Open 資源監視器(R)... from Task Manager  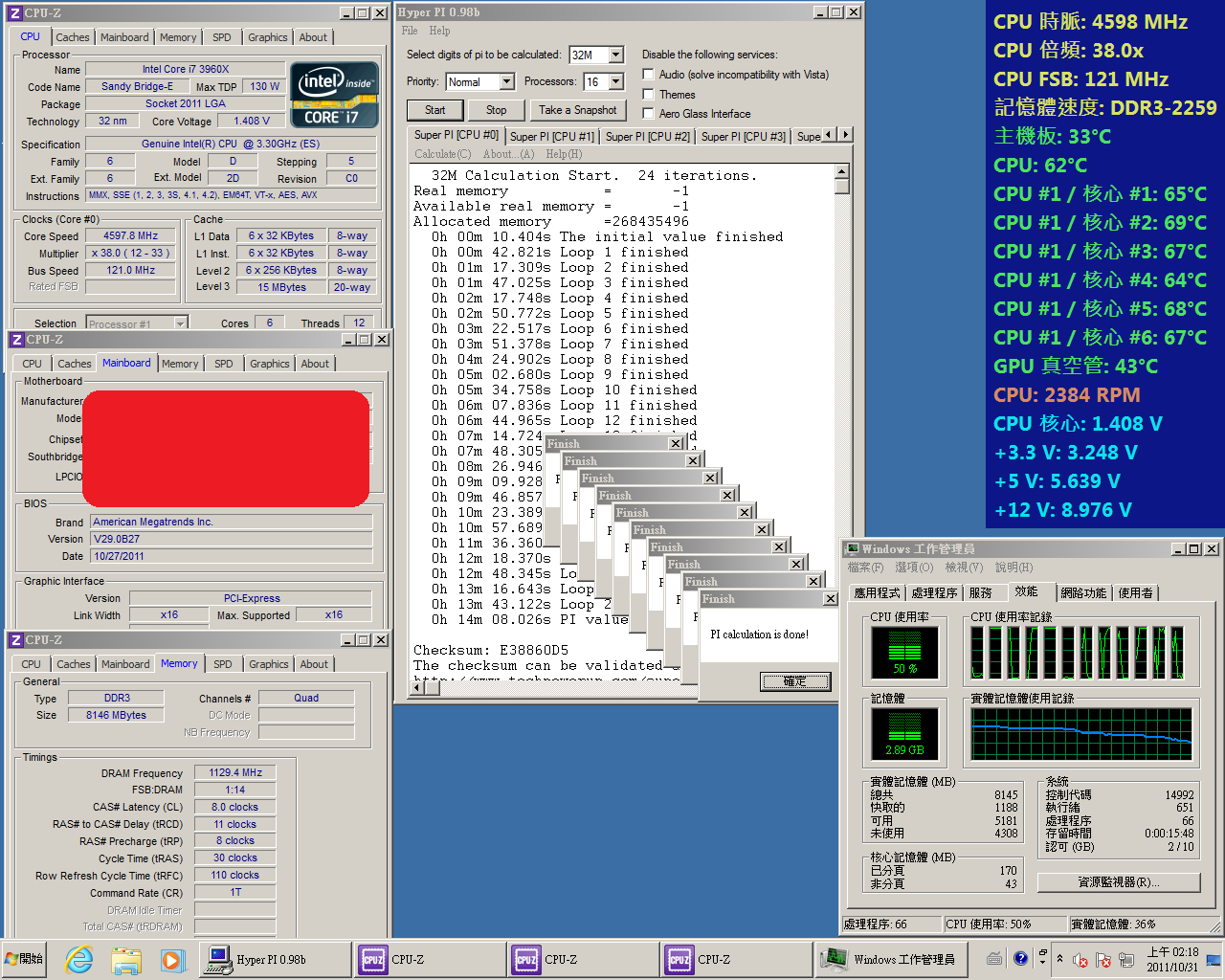pos(1119,882)
